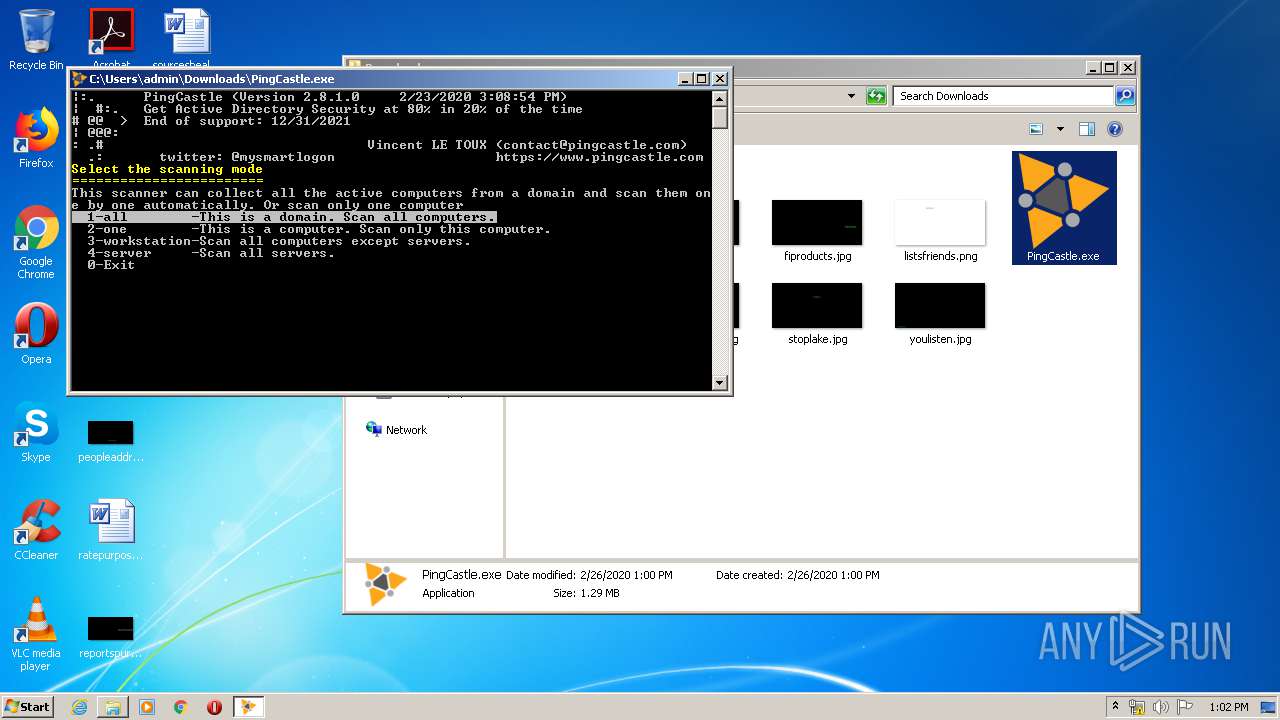Open Windows Media Player from the taskbar
The image size is (1280, 720).
(x=147, y=707)
